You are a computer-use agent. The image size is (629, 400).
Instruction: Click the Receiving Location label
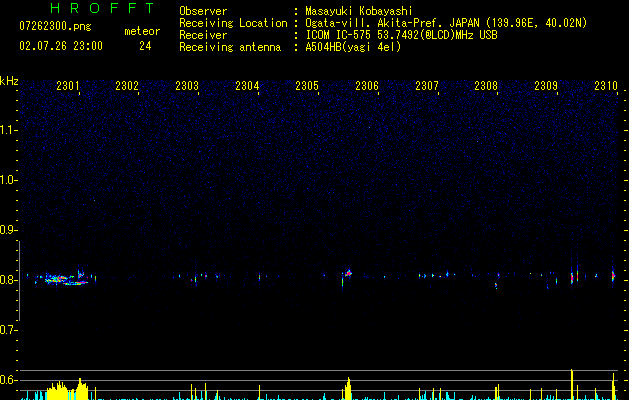[233, 23]
